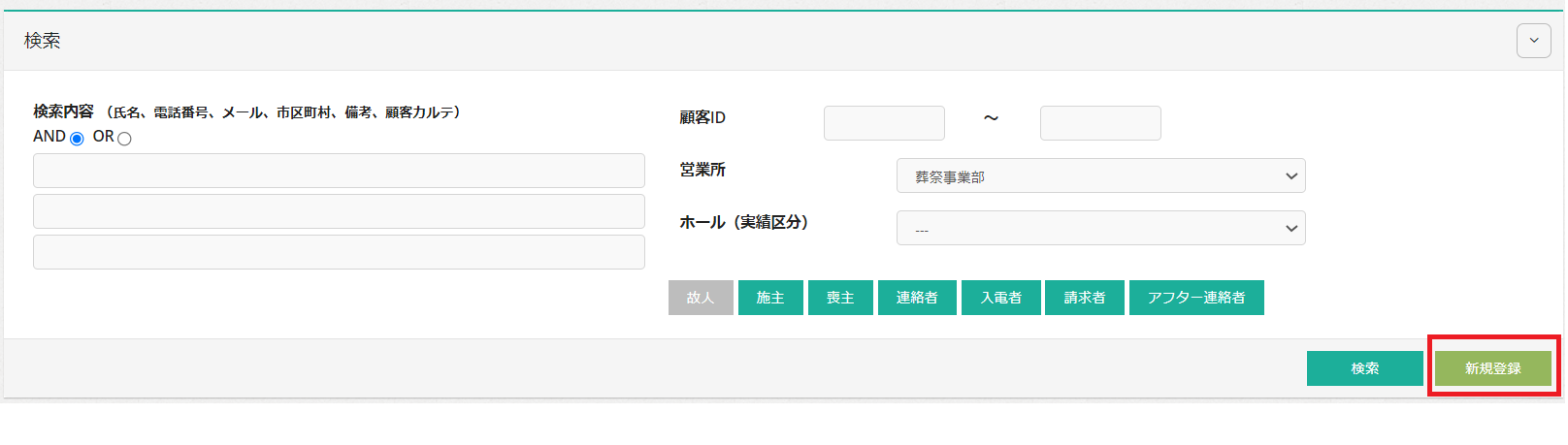Image resolution: width=1568 pixels, height=445 pixels.
Task: Open the ホール（実績区分） dropdown
Action: (x=1100, y=228)
